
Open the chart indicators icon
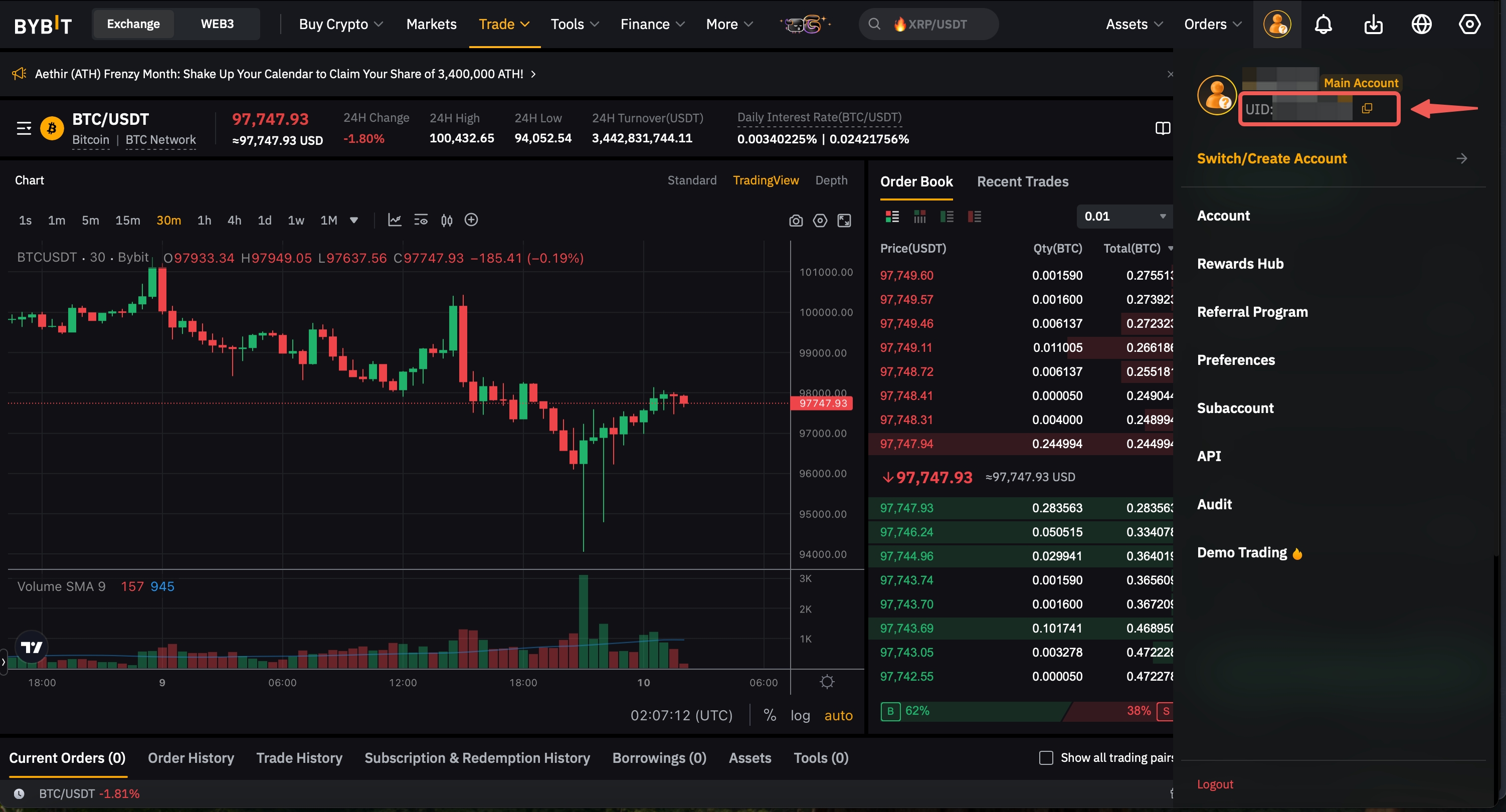point(395,220)
